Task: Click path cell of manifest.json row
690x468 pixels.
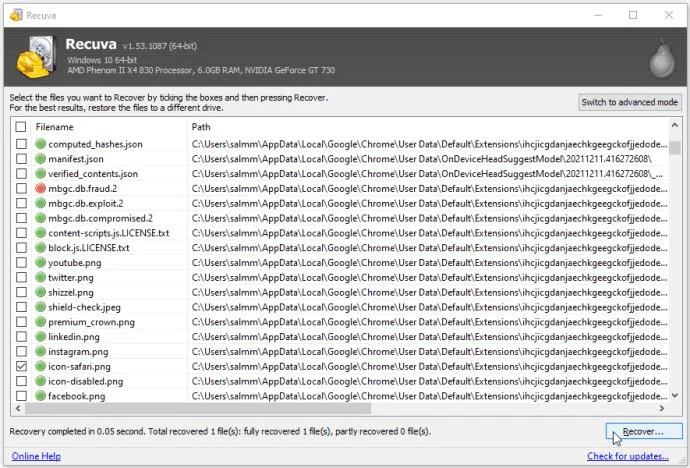Action: click(x=422, y=159)
